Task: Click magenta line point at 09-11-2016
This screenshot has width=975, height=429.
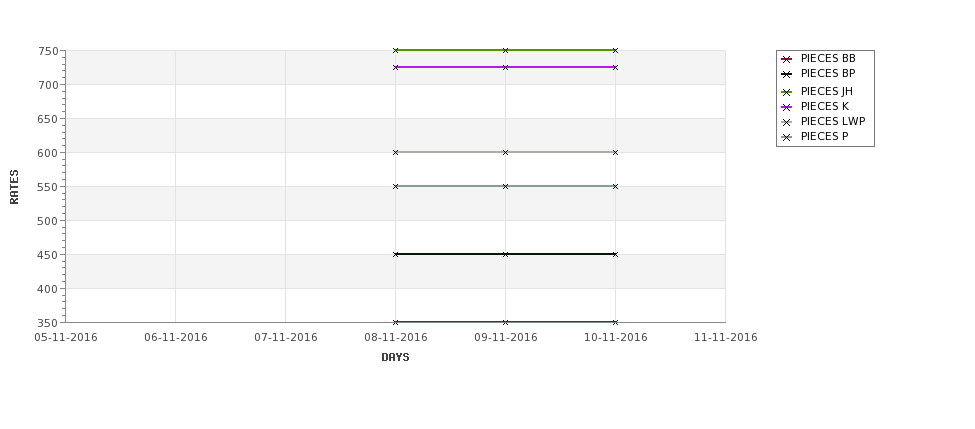Action: pyautogui.click(x=506, y=67)
